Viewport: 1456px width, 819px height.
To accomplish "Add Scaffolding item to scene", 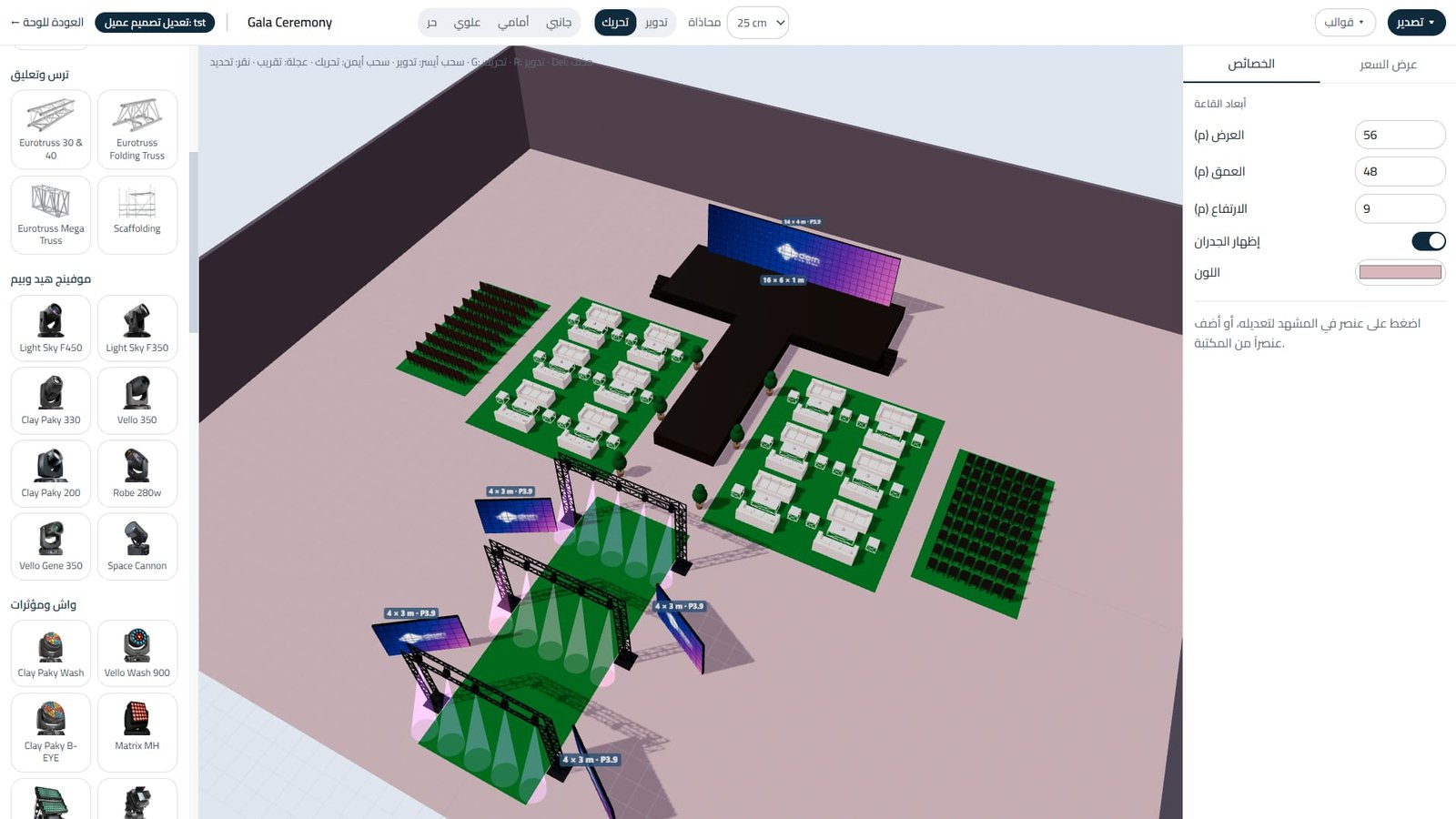I will 137,215.
